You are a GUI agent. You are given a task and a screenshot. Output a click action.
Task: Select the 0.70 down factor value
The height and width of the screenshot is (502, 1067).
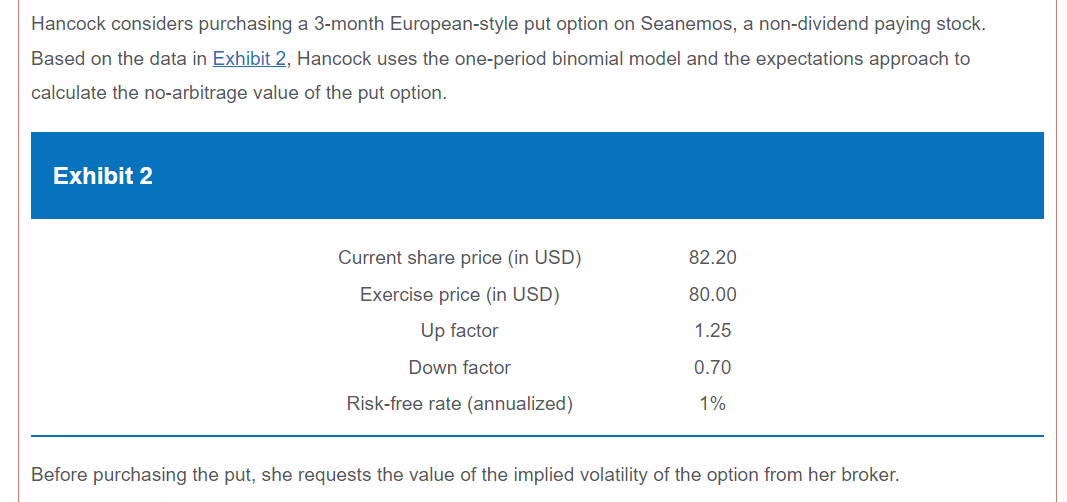click(712, 368)
